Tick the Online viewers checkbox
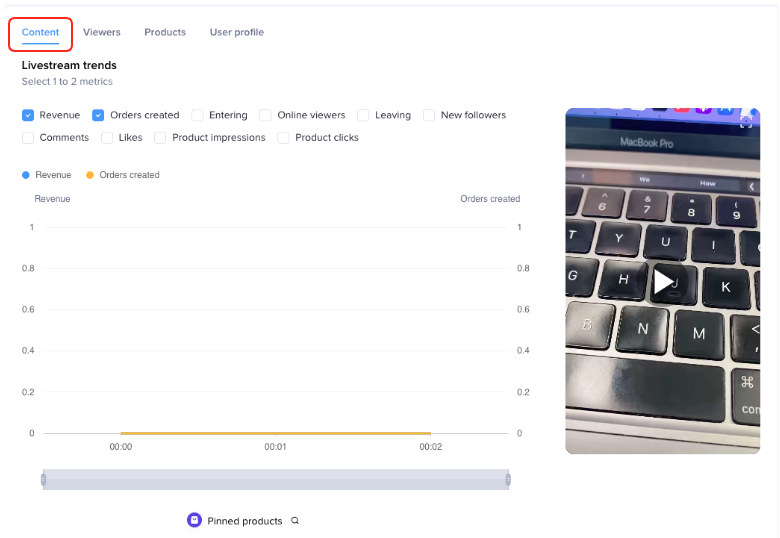The image size is (780, 538). [x=266, y=115]
